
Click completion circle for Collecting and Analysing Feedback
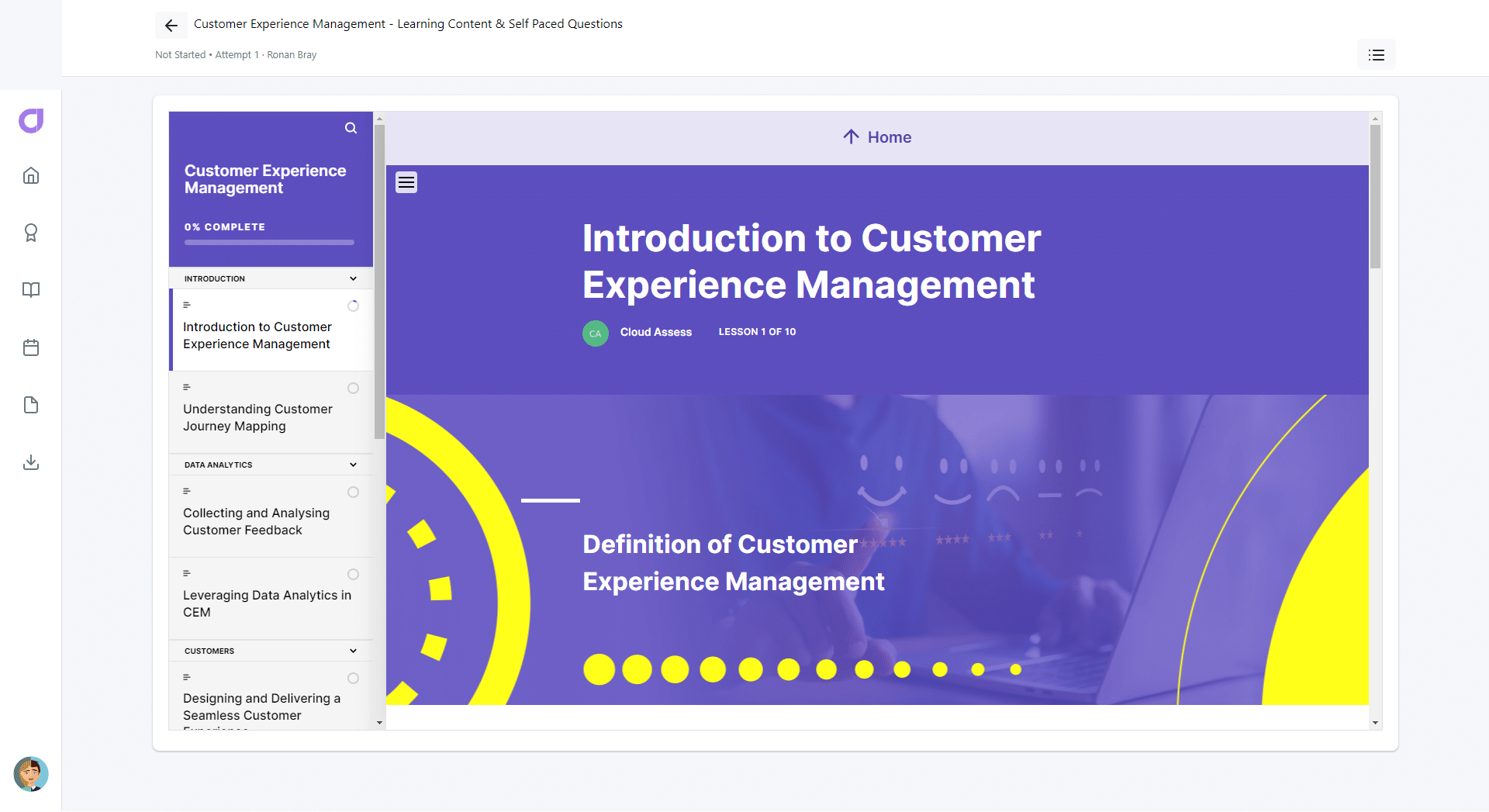(353, 492)
